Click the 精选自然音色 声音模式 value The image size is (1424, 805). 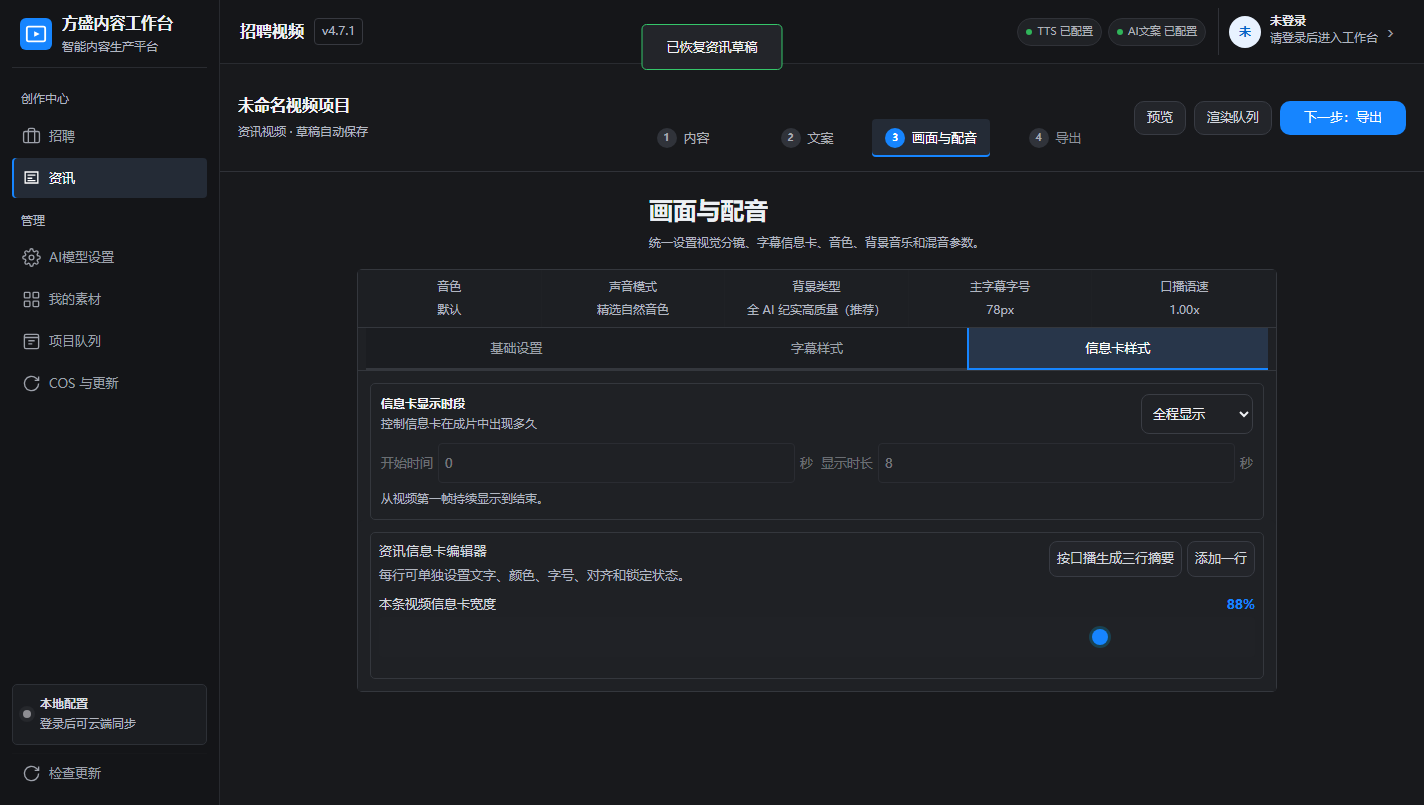tap(633, 310)
